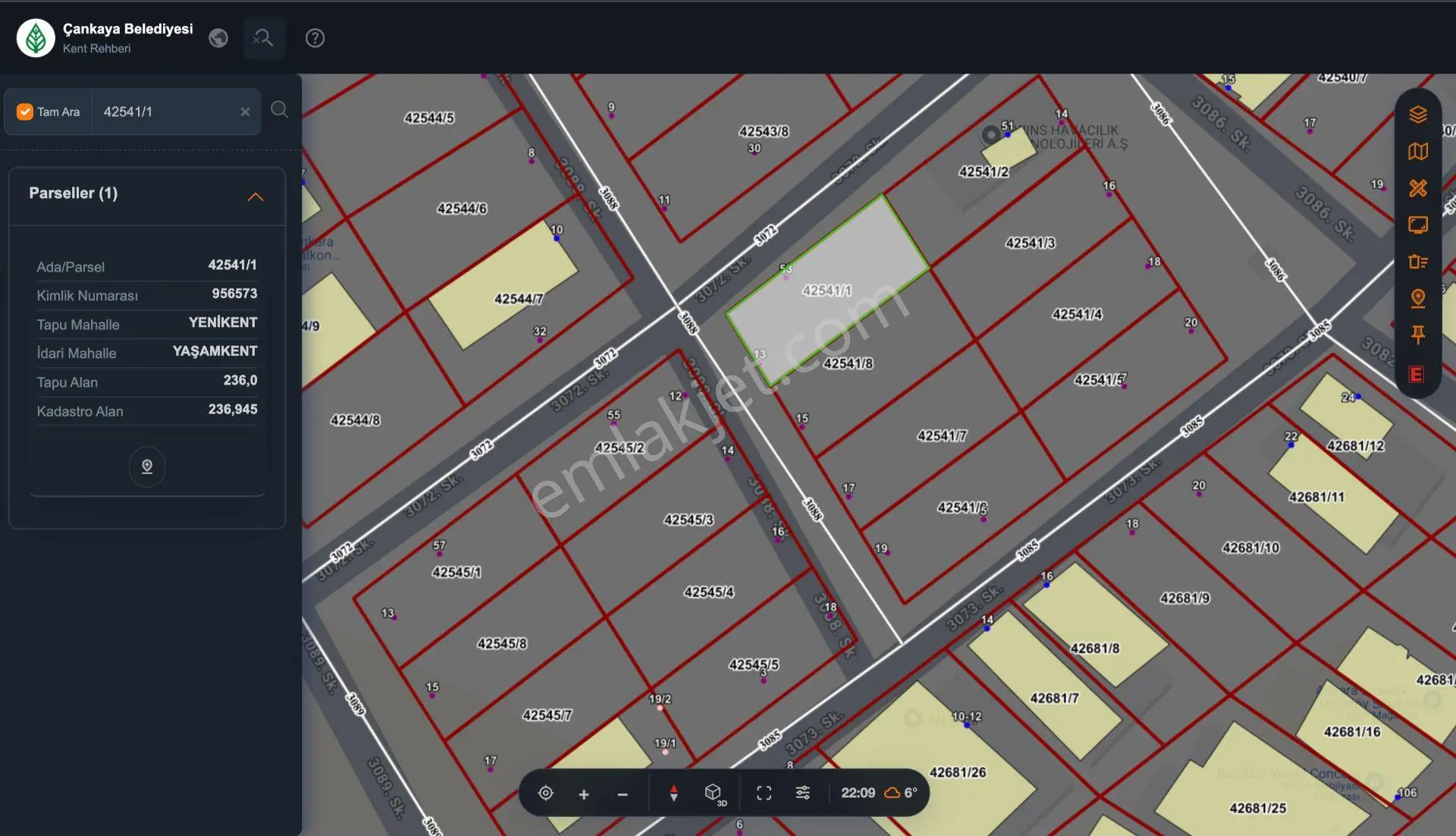Click parcel label 42545/3 on map
The image size is (1456, 836).
click(689, 520)
